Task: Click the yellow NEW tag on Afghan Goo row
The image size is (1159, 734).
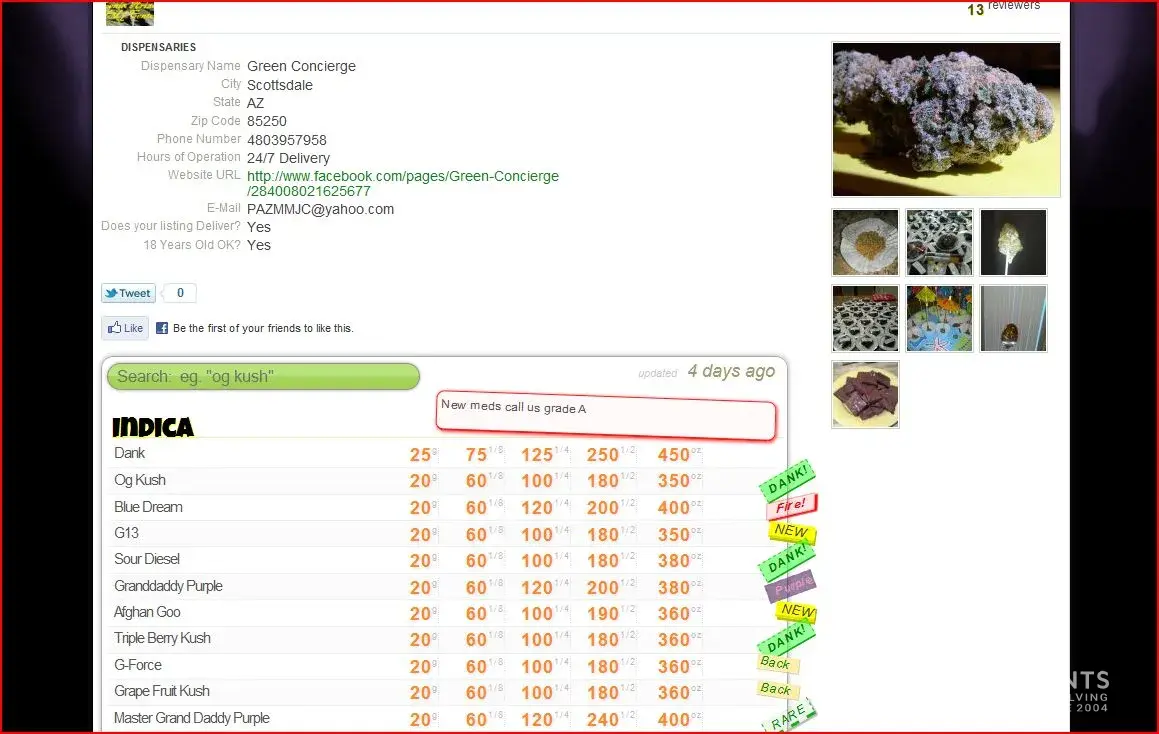Action: (796, 611)
